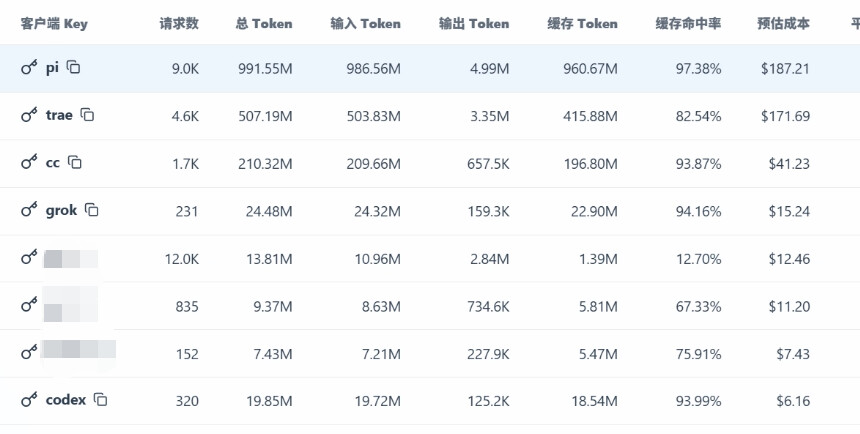
Task: Open the trae key name
Action: 59,115
